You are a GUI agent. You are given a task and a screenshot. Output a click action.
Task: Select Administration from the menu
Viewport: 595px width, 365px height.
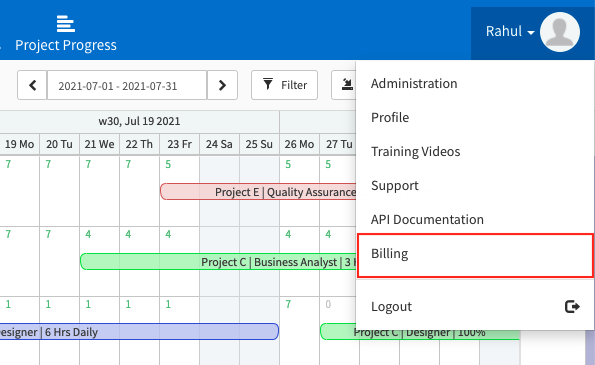click(475, 83)
